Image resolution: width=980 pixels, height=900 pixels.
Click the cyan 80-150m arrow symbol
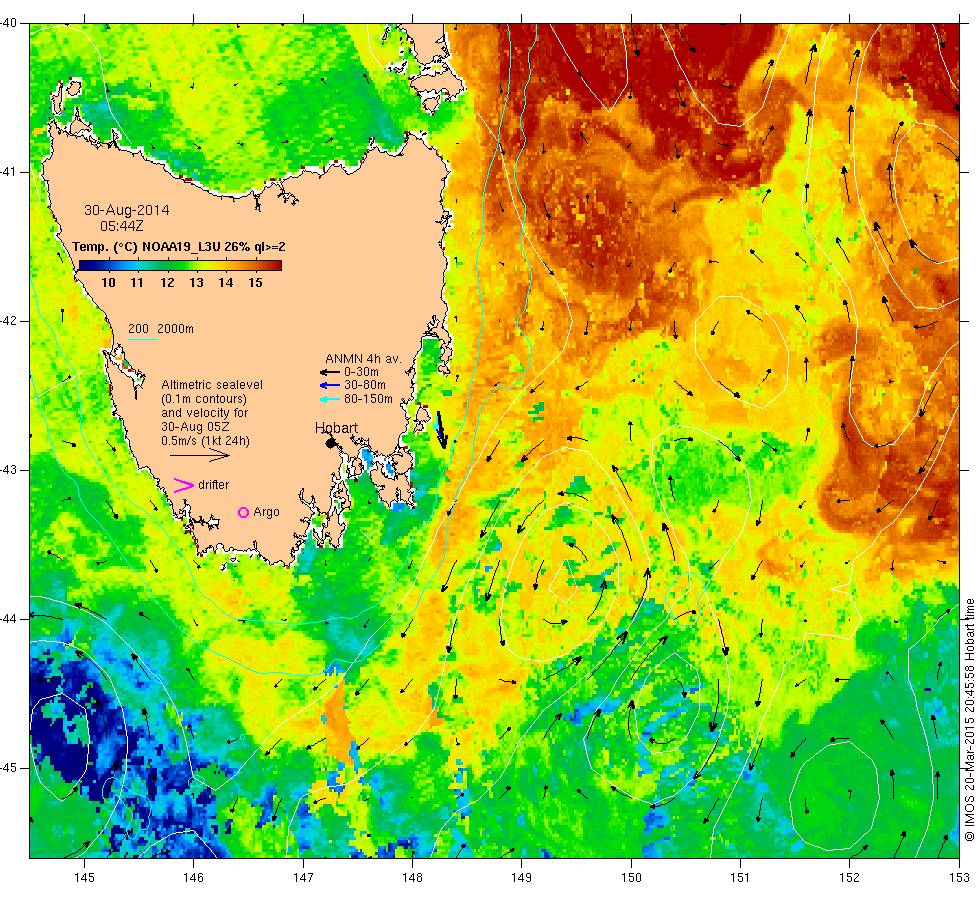(x=329, y=399)
